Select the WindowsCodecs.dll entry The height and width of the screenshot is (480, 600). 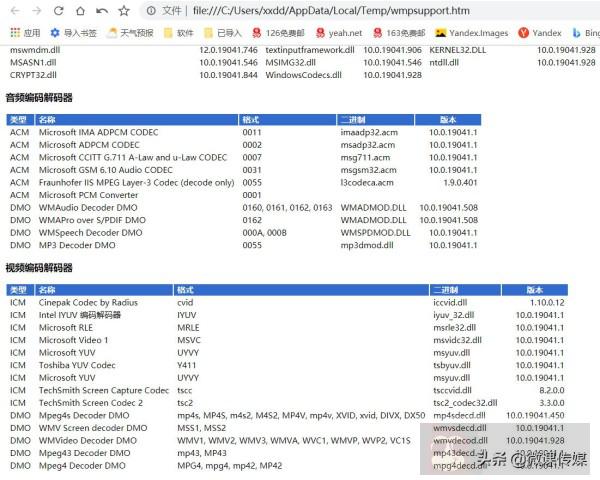click(x=303, y=75)
